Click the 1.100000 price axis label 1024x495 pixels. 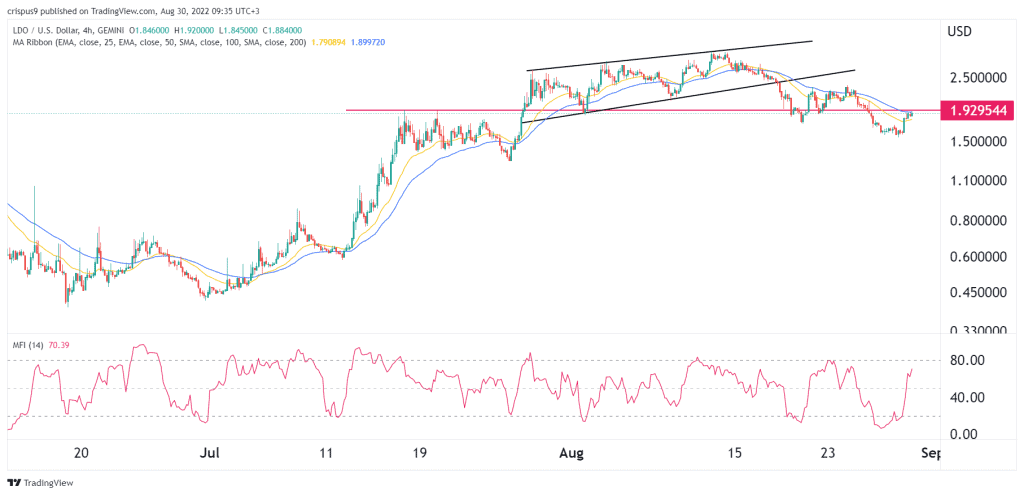pos(976,181)
